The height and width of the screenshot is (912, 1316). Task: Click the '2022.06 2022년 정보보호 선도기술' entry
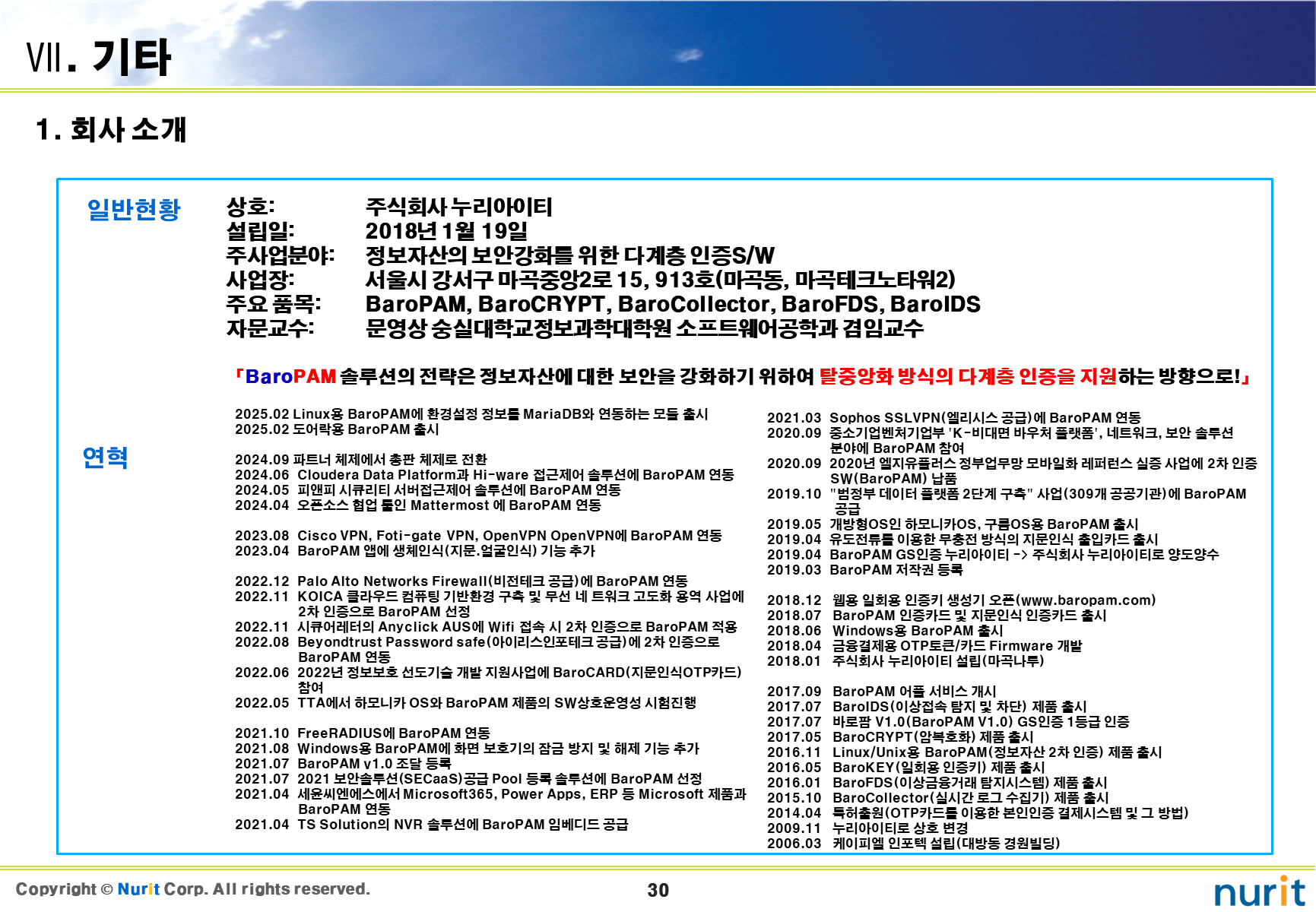click(x=488, y=680)
